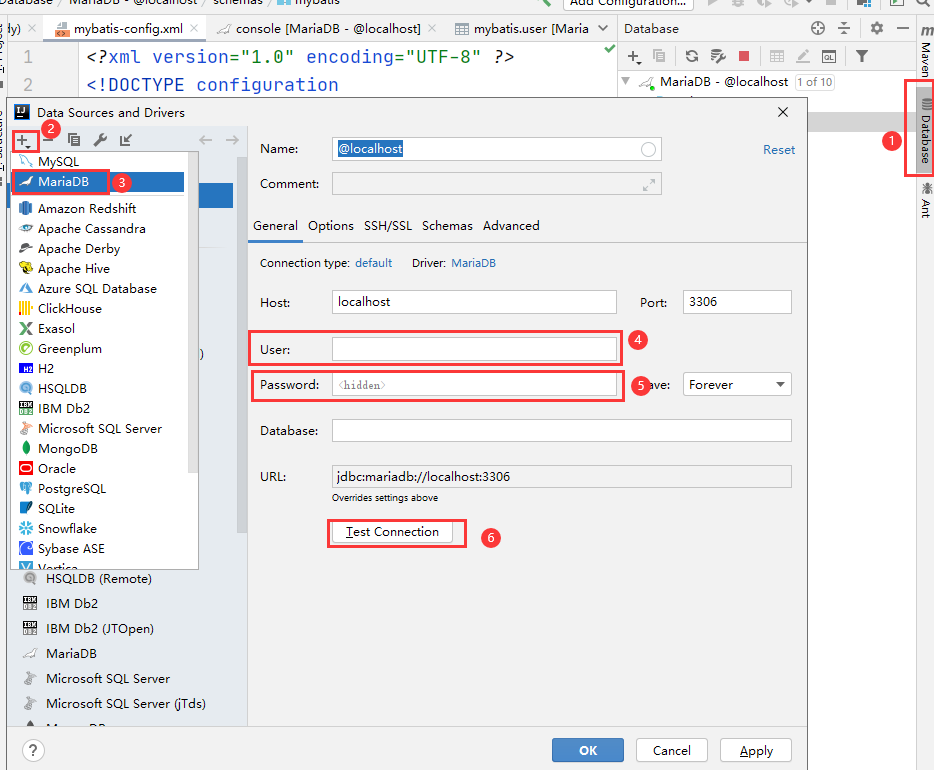Click the Reset link
Viewport: 934px width, 770px height.
click(x=779, y=149)
